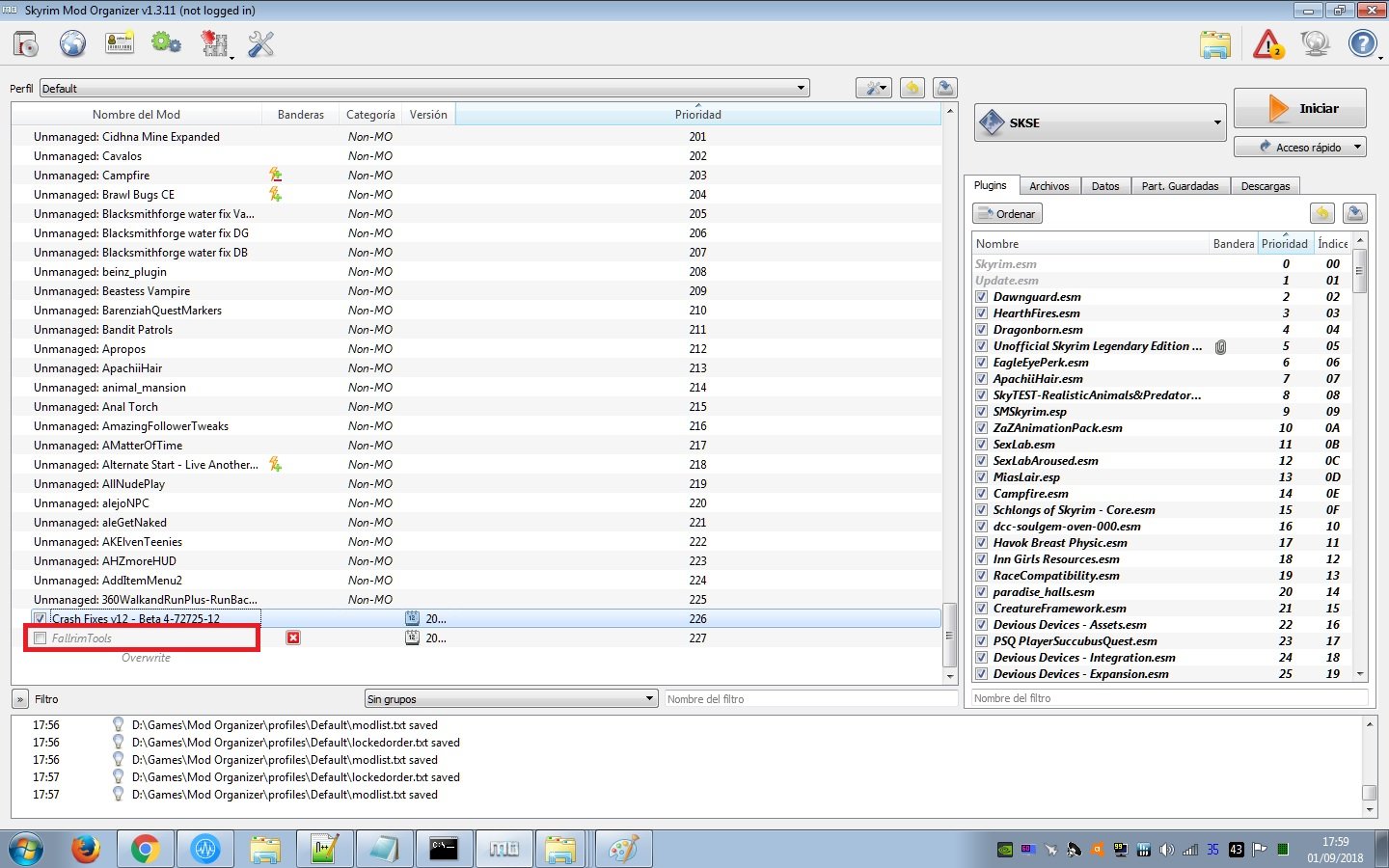Open the Tools puzzle-piece plugin icon
This screenshot has width=1389, height=868.
214,44
